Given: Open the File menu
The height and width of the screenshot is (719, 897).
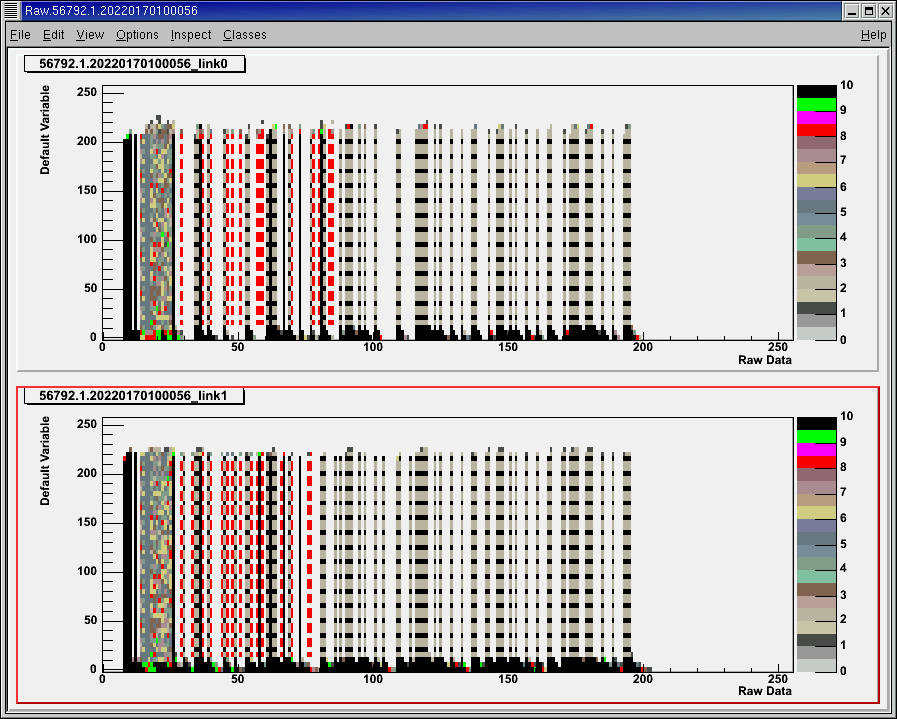Looking at the screenshot, I should coord(20,34).
